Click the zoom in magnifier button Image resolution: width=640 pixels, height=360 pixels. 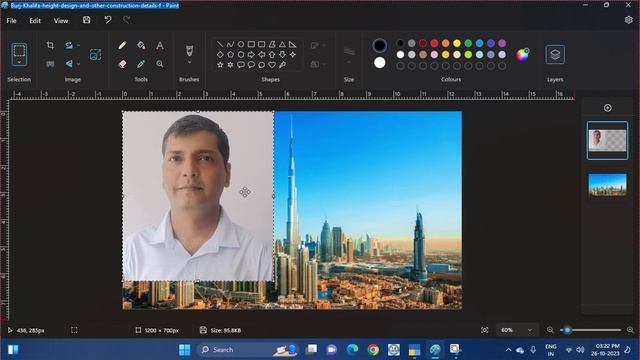[x=630, y=330]
